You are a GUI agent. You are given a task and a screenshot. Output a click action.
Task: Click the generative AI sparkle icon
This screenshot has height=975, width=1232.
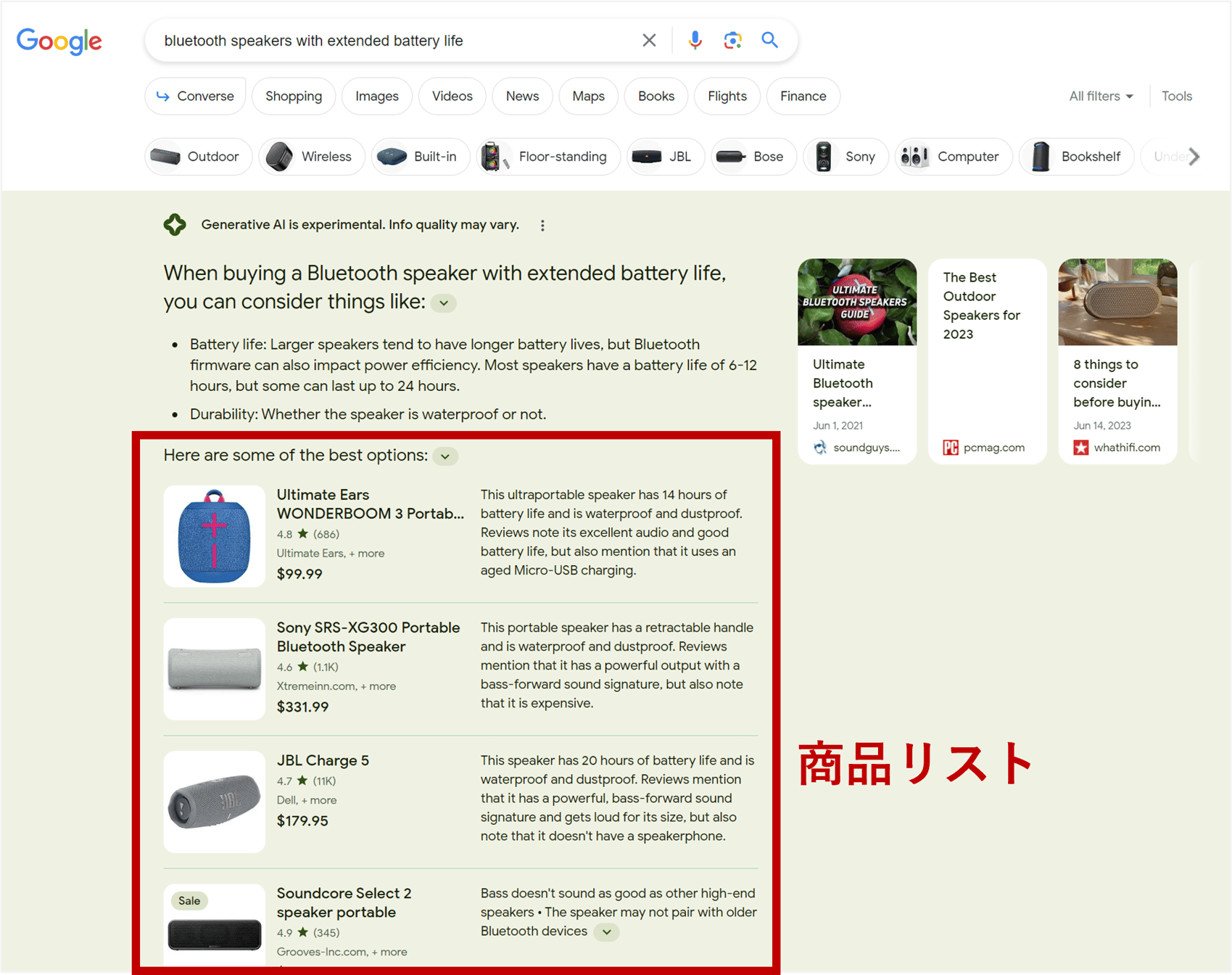tap(175, 225)
